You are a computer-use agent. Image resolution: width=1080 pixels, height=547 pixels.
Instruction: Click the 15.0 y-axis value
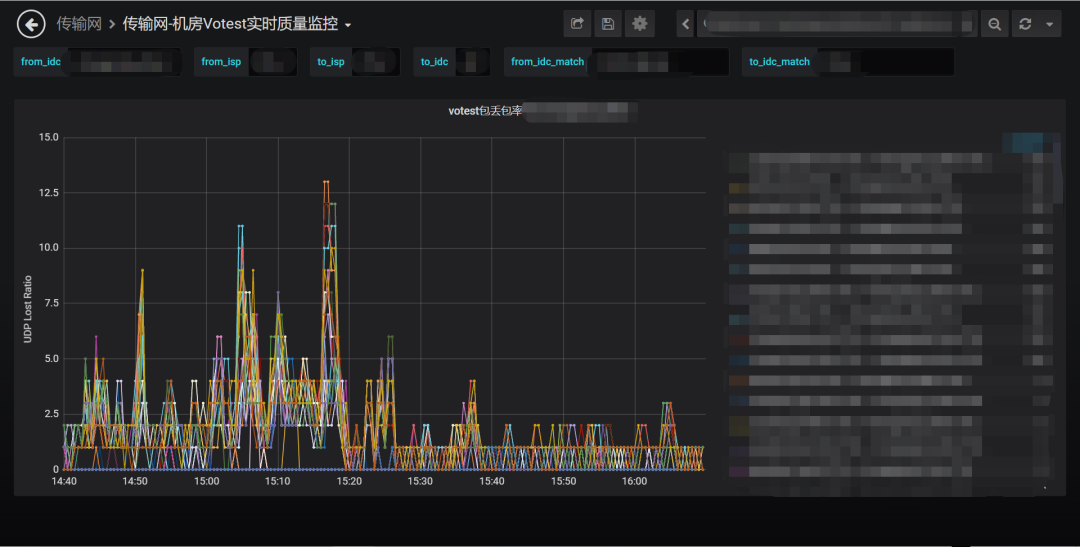pyautogui.click(x=48, y=137)
